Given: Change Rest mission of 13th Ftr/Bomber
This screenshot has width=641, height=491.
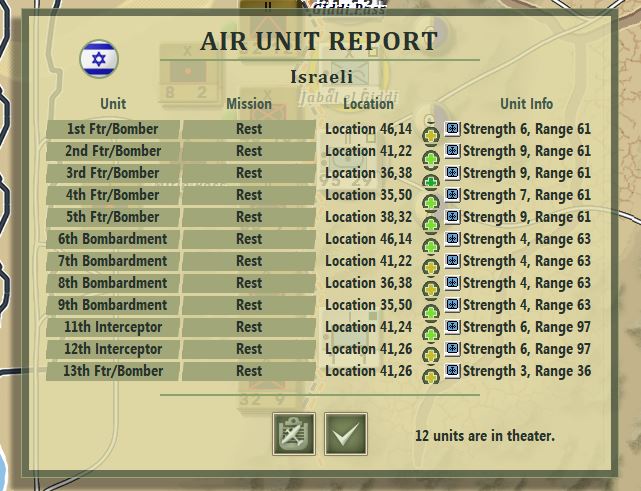Looking at the screenshot, I should 249,372.
